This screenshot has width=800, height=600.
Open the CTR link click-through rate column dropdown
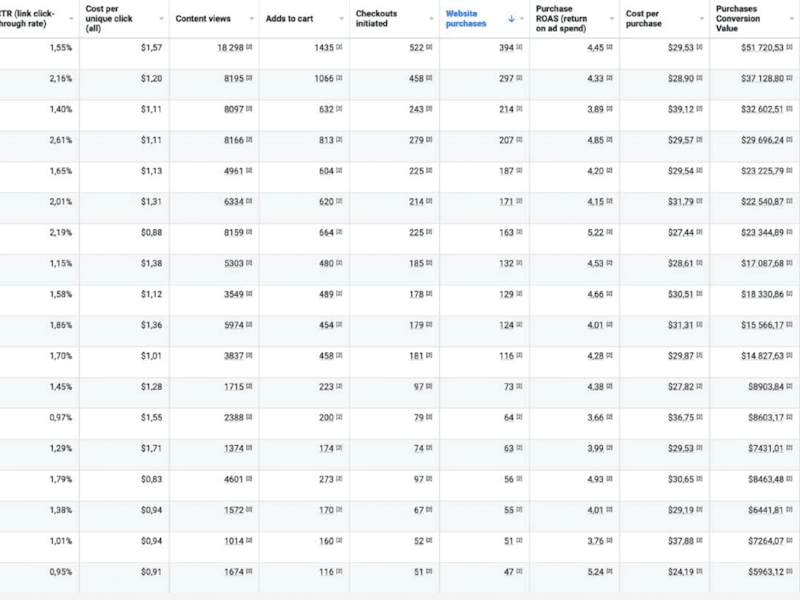(x=71, y=19)
